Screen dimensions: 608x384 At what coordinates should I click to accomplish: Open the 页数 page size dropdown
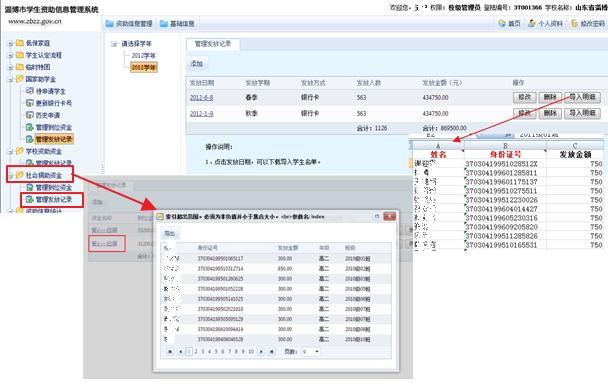(x=317, y=351)
